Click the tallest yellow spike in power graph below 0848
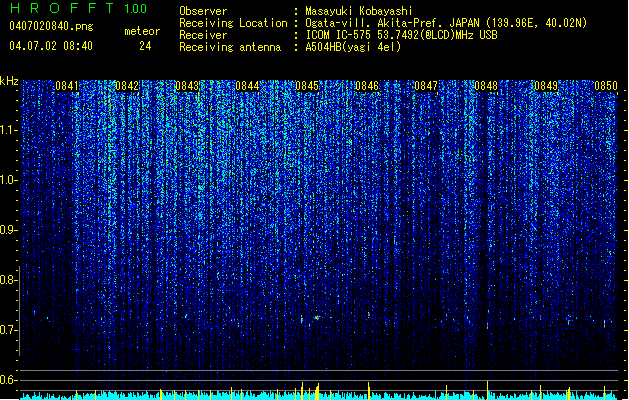The image size is (629, 400). [x=487, y=390]
